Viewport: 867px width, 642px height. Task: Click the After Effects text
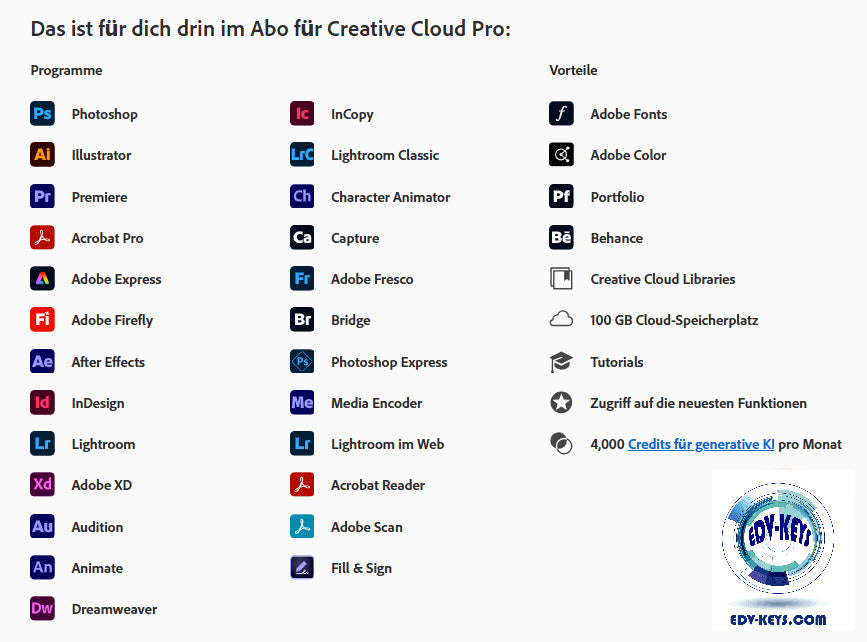pos(108,362)
